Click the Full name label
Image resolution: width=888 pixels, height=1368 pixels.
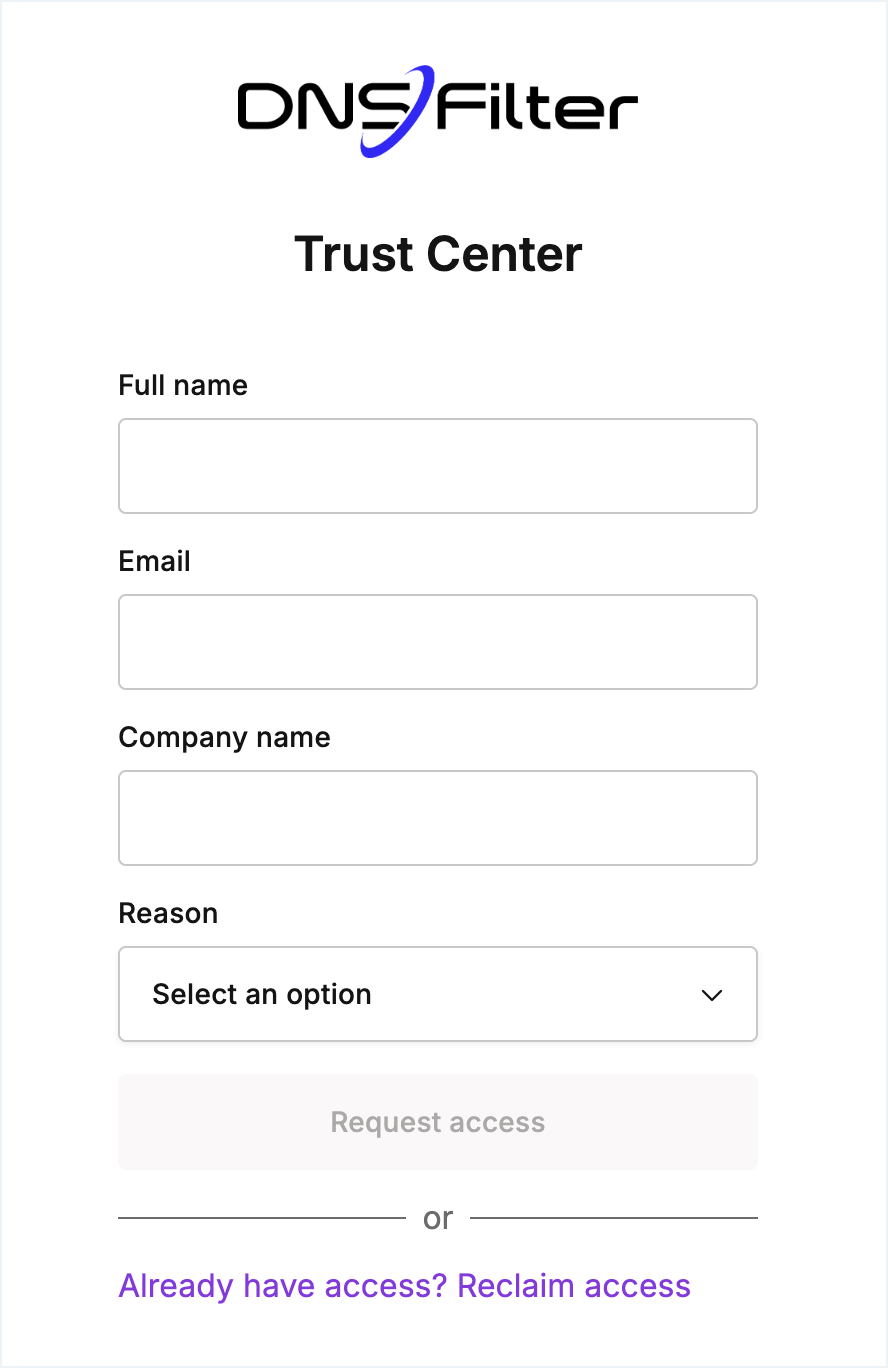click(x=183, y=385)
